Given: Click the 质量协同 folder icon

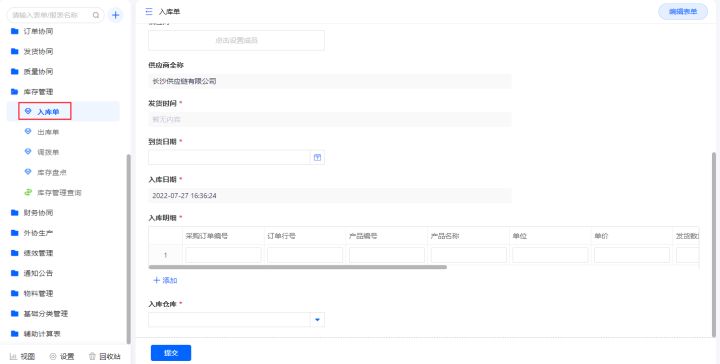Looking at the screenshot, I should click(15, 72).
